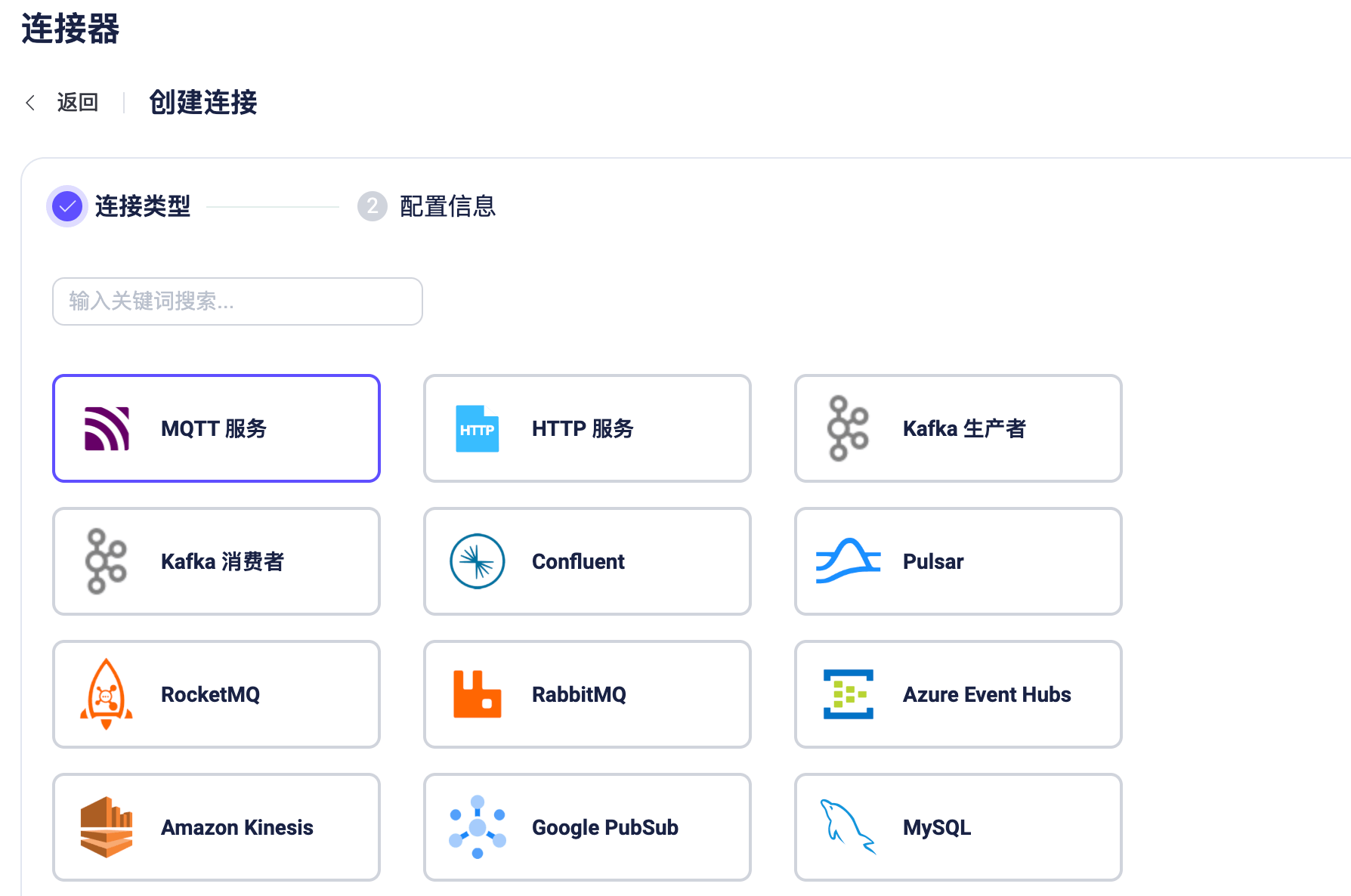Click the MySQL dolphin icon
This screenshot has width=1351, height=896.
[x=848, y=827]
